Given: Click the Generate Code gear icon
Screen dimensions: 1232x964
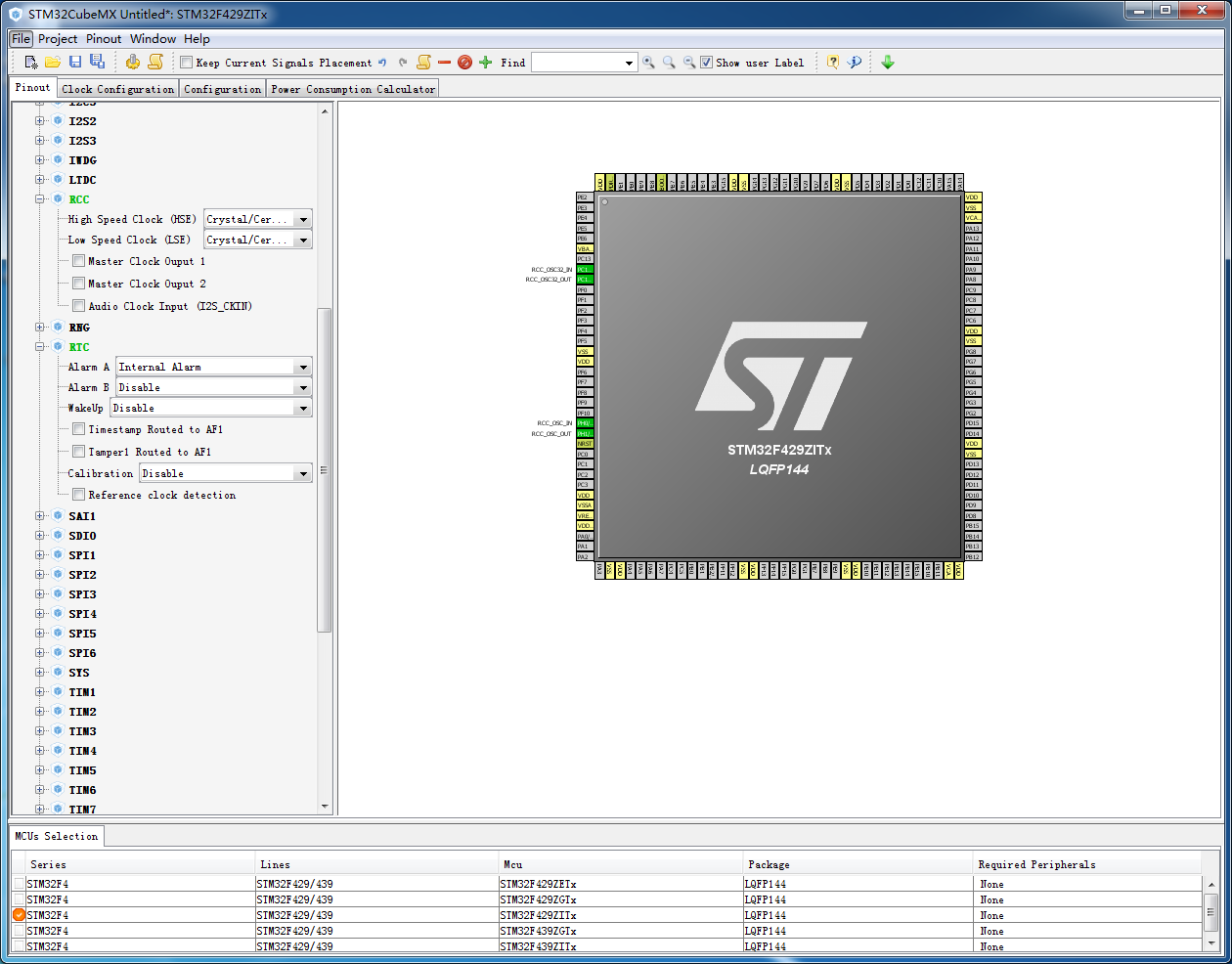Looking at the screenshot, I should tap(133, 62).
